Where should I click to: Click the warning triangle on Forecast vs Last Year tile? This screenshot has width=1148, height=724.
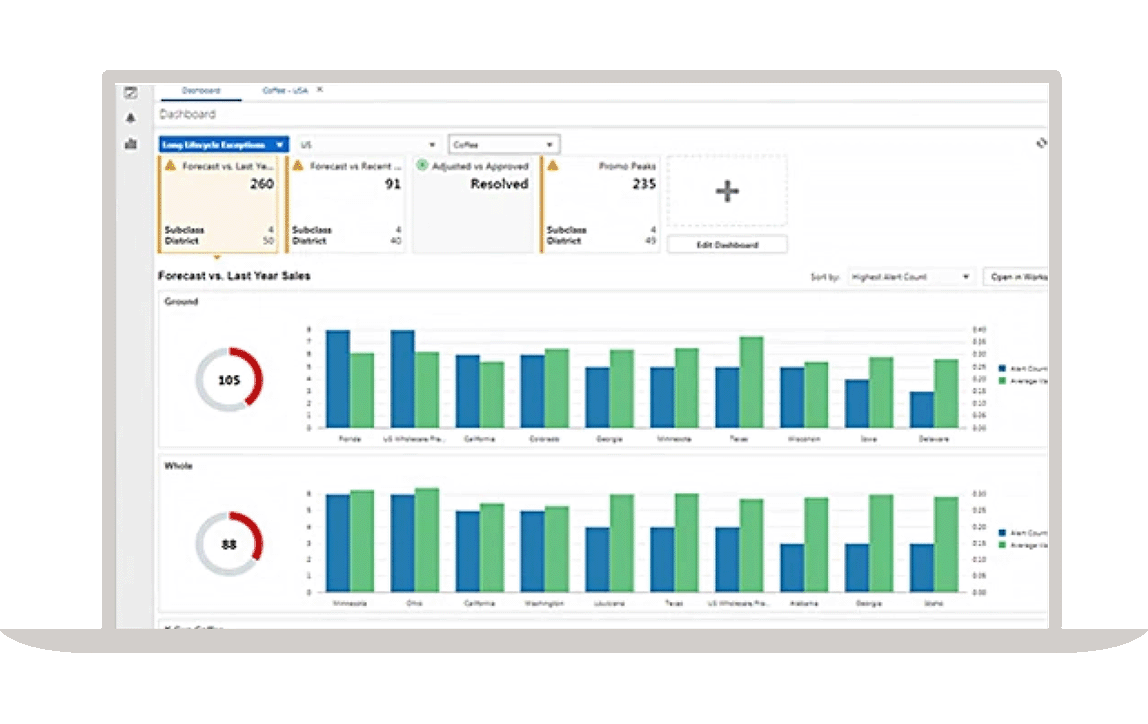pyautogui.click(x=172, y=166)
